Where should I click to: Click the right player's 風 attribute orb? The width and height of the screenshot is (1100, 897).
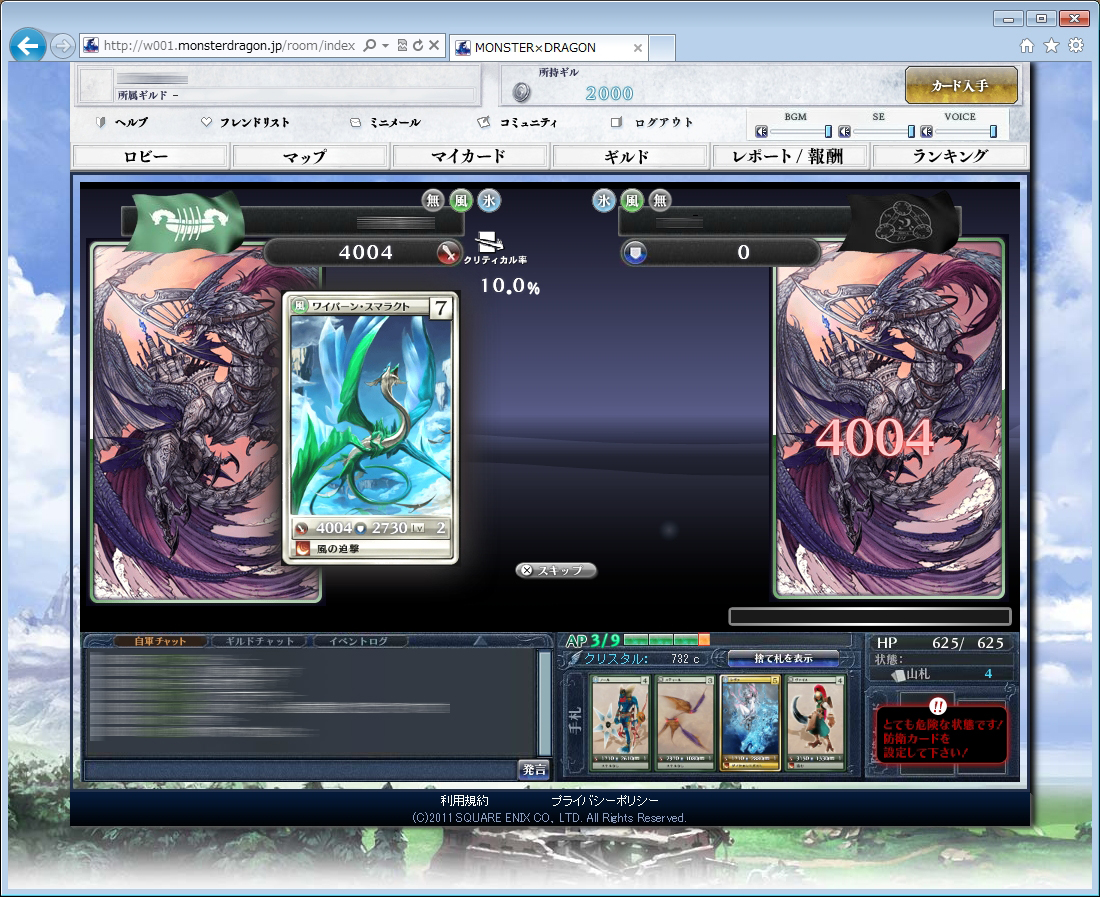click(x=631, y=201)
